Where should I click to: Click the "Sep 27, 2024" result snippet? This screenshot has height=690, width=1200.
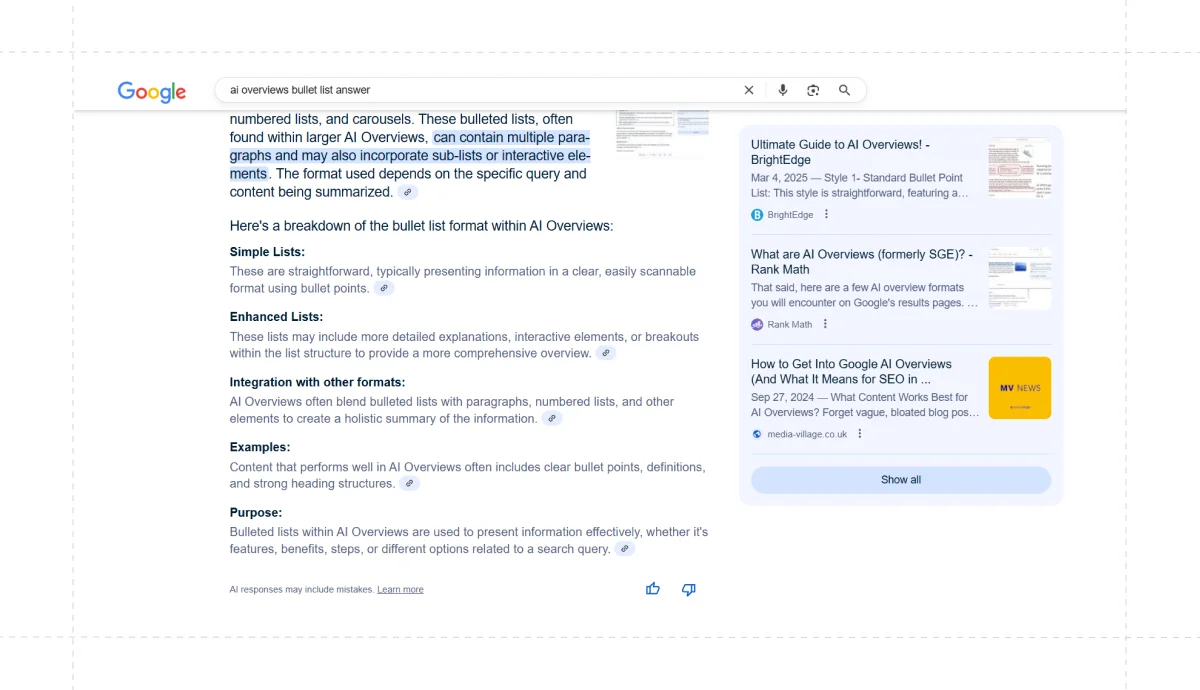pyautogui.click(x=865, y=405)
